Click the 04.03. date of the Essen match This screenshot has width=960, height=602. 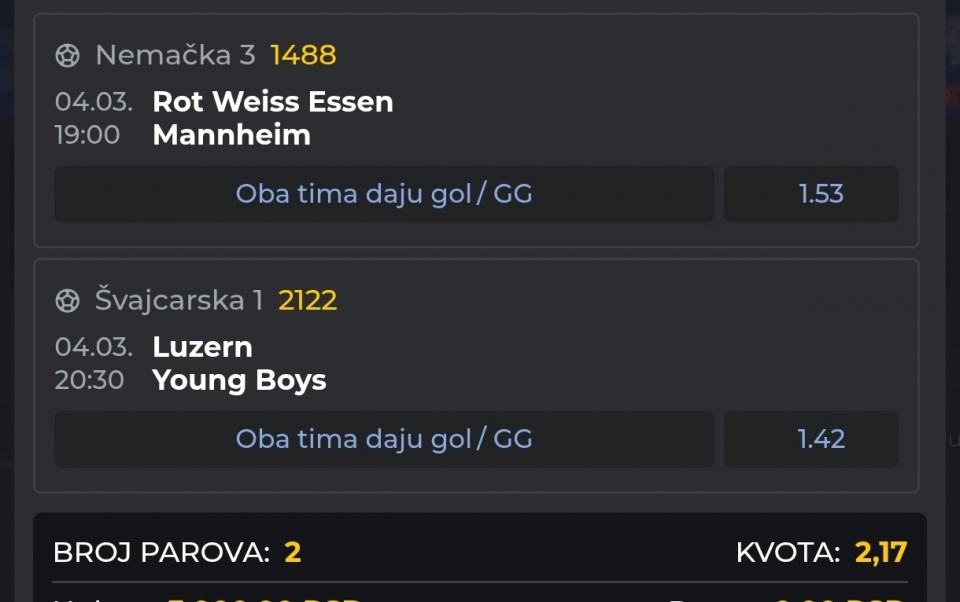pyautogui.click(x=93, y=102)
